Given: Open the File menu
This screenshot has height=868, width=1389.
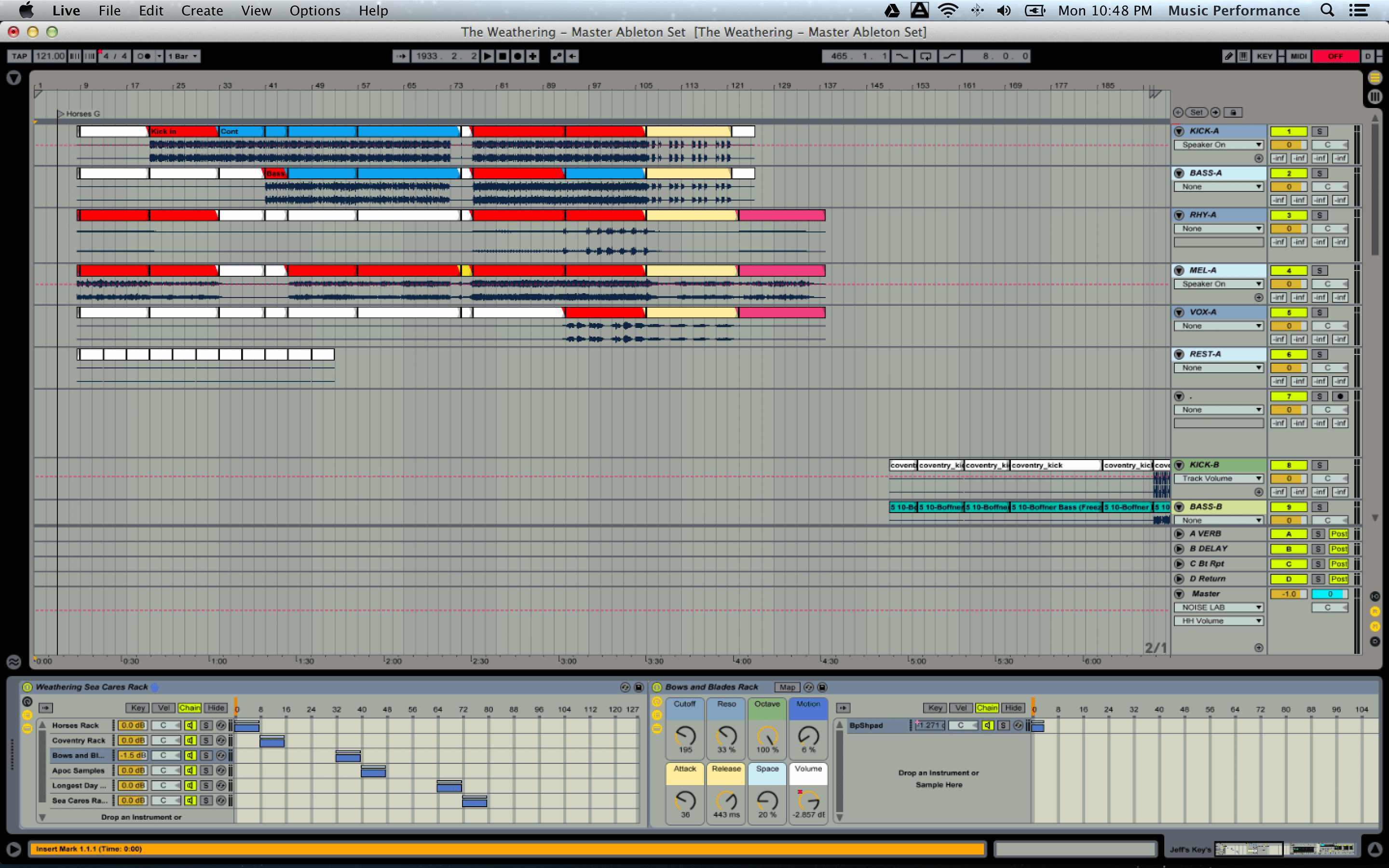Looking at the screenshot, I should (109, 10).
